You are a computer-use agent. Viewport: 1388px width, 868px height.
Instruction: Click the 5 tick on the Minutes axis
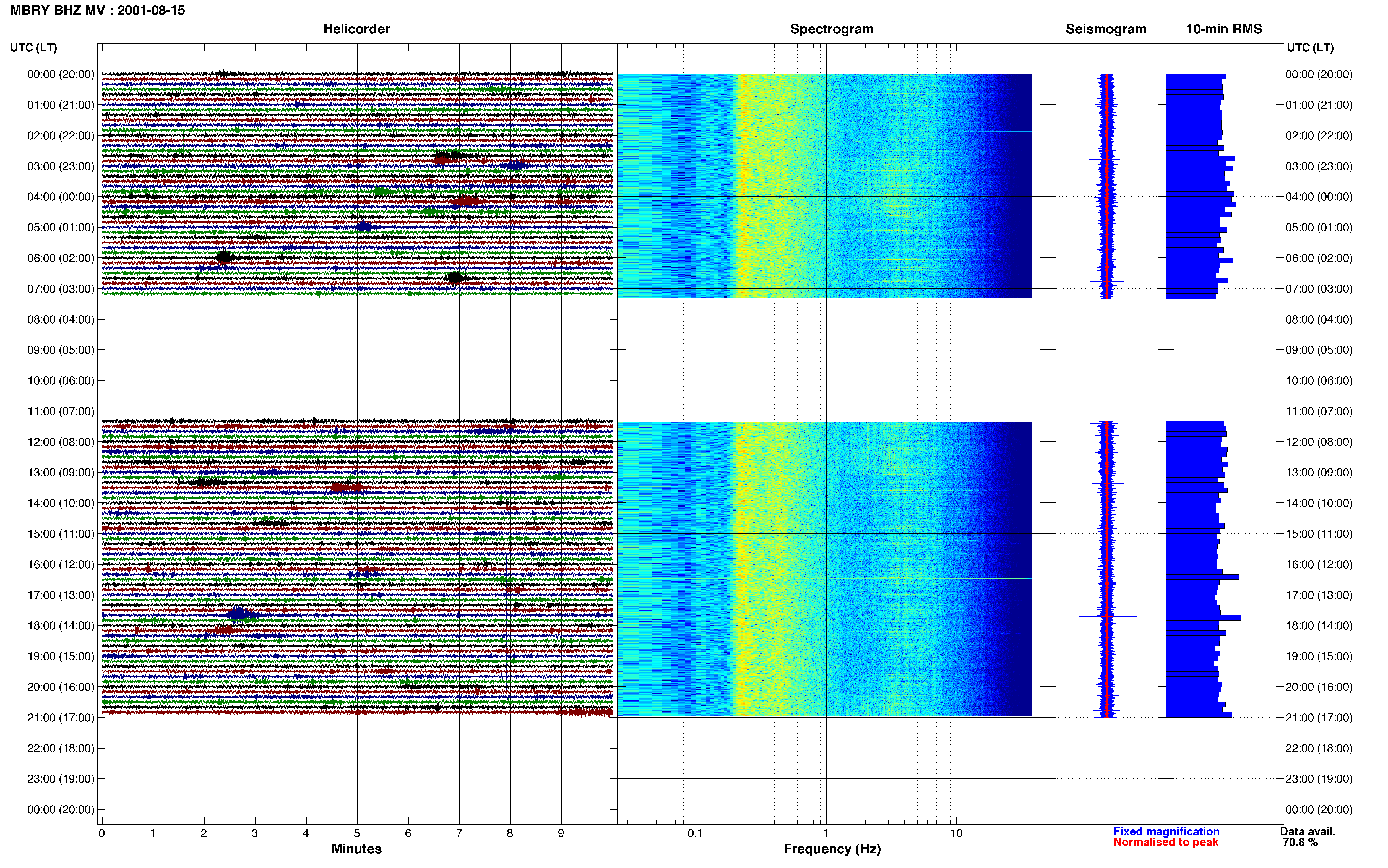coord(357,833)
